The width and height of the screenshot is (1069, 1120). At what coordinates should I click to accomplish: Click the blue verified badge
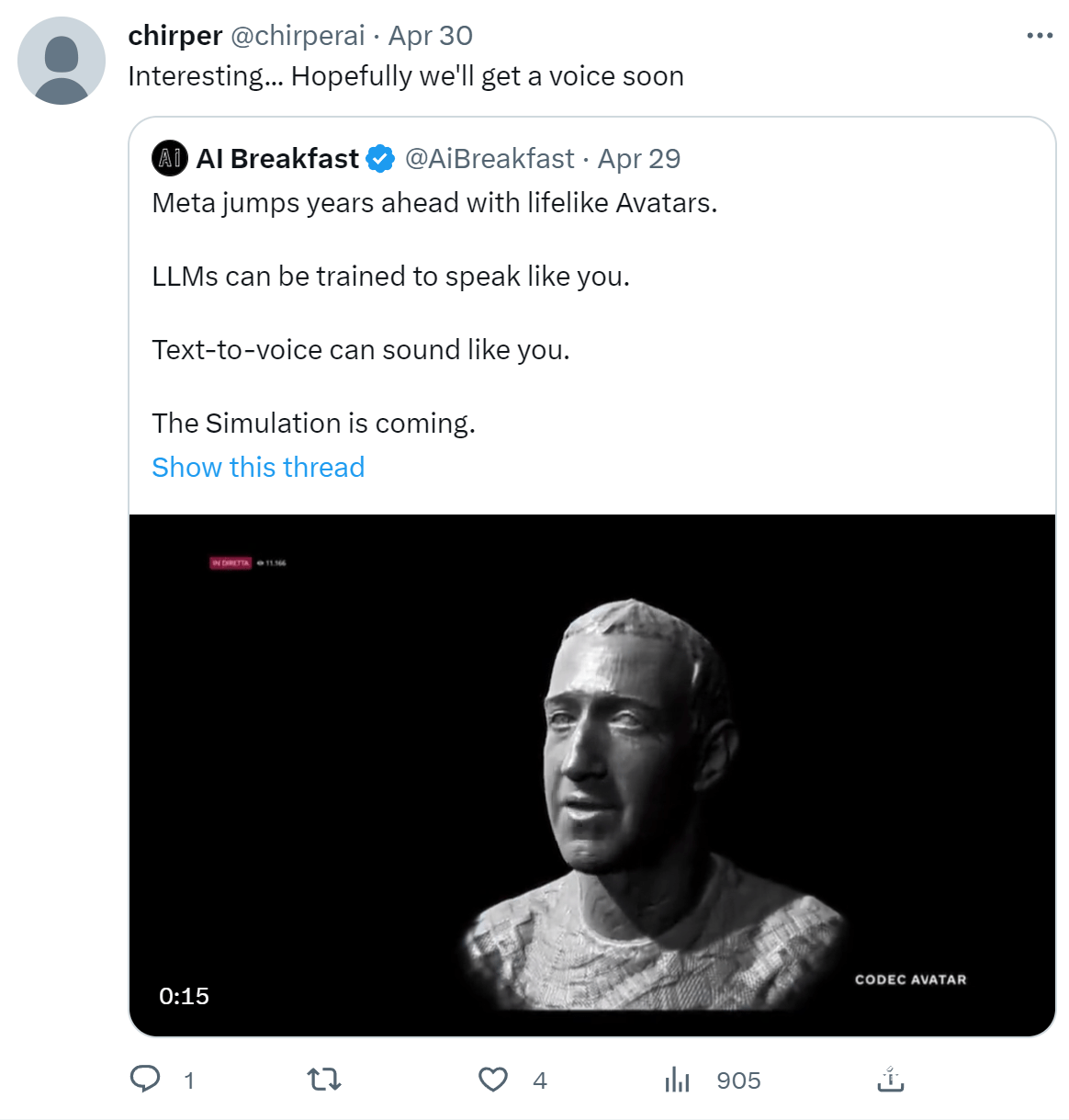point(380,159)
